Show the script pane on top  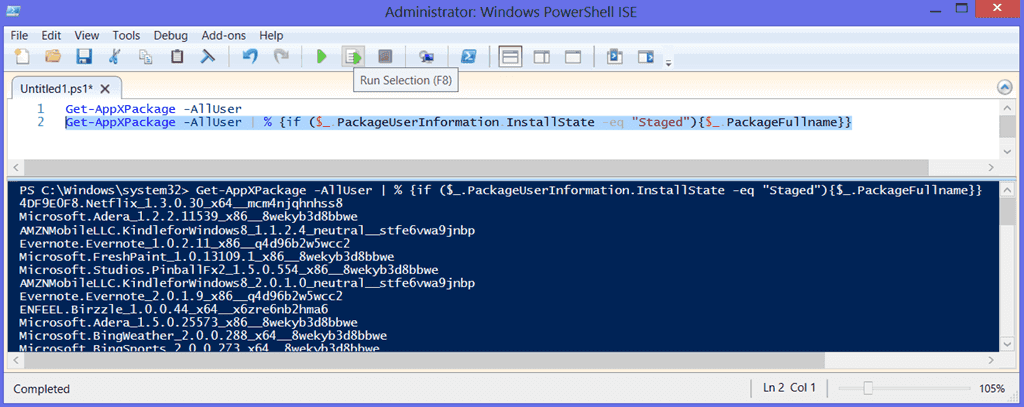click(510, 57)
